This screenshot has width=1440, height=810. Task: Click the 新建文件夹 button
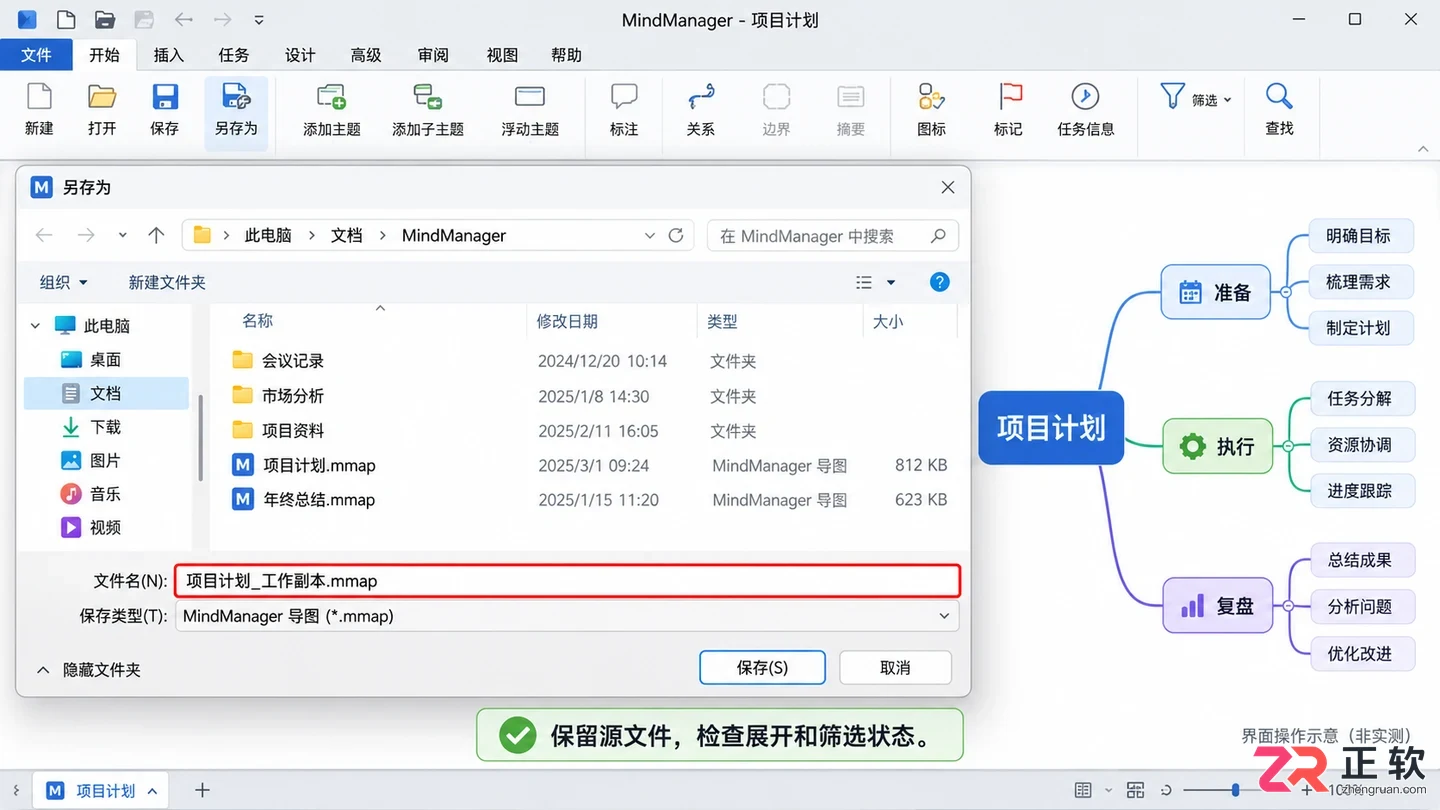click(x=167, y=283)
